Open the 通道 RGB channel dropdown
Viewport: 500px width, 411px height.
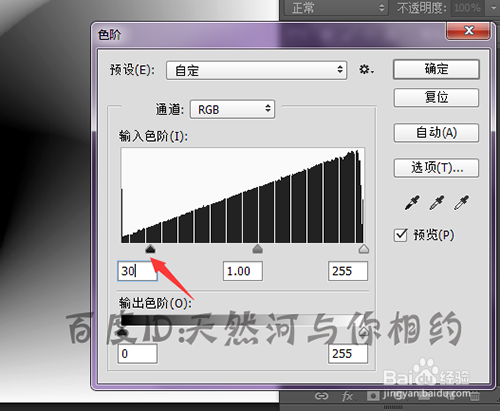click(x=232, y=109)
